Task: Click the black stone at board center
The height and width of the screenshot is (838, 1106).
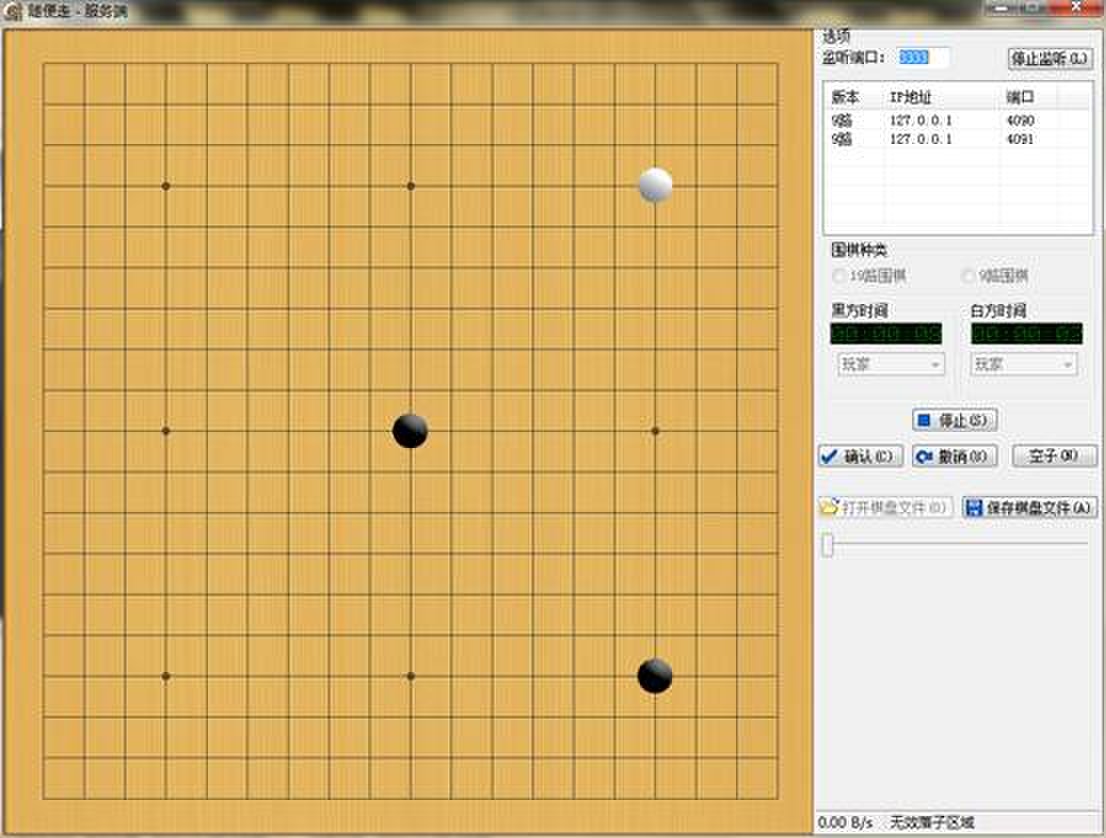Action: tap(410, 431)
